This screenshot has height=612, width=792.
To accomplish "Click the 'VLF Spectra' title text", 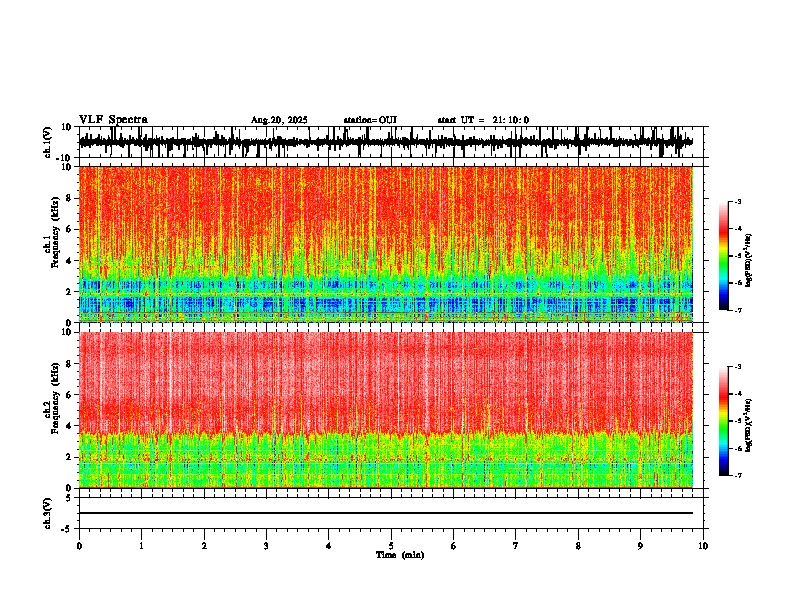I will [x=113, y=120].
